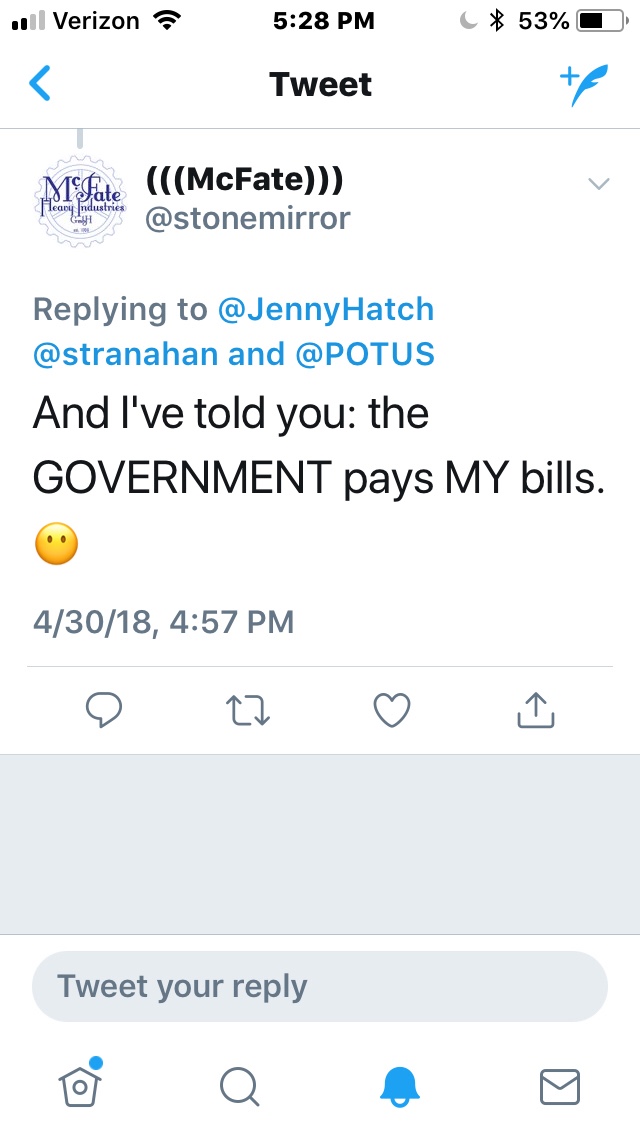Share the tweet via upload icon
The height and width of the screenshot is (1136, 640).
click(535, 709)
